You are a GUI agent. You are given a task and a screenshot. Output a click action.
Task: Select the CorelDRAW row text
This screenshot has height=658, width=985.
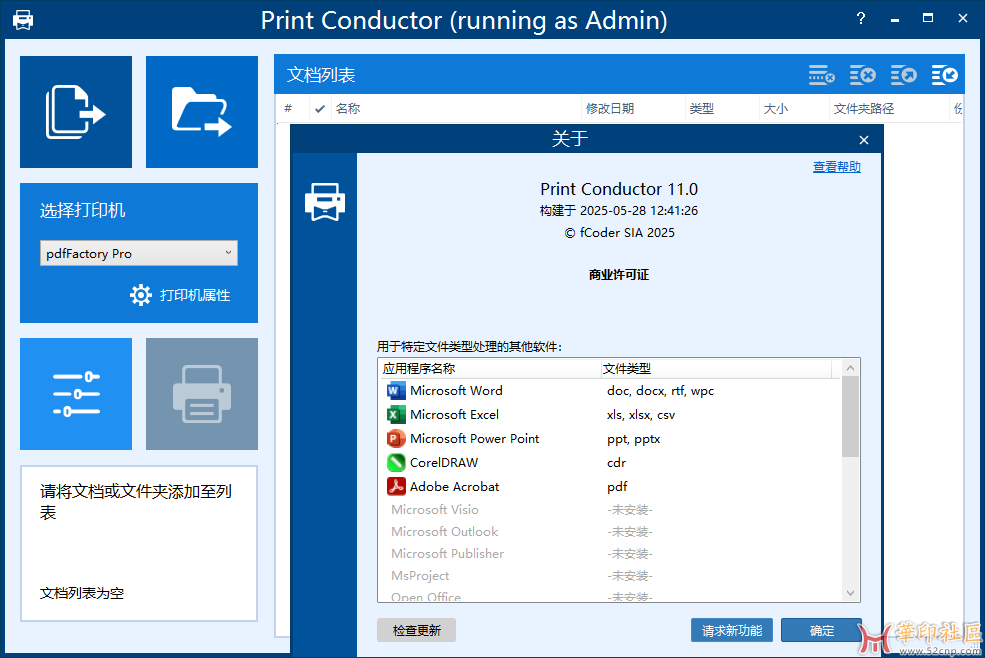pos(444,463)
